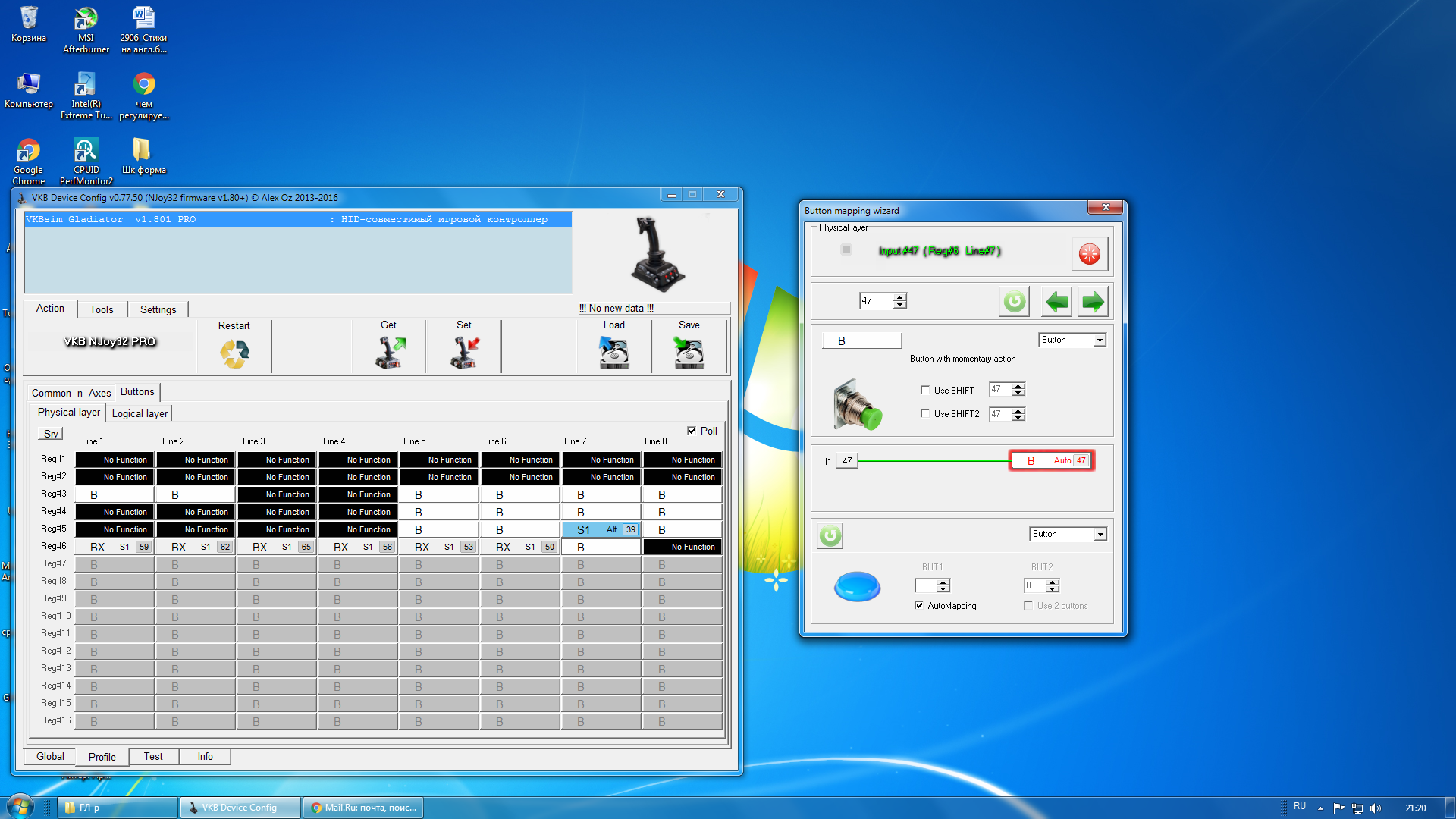Click the Save disk icon
The height and width of the screenshot is (819, 1456).
(689, 353)
